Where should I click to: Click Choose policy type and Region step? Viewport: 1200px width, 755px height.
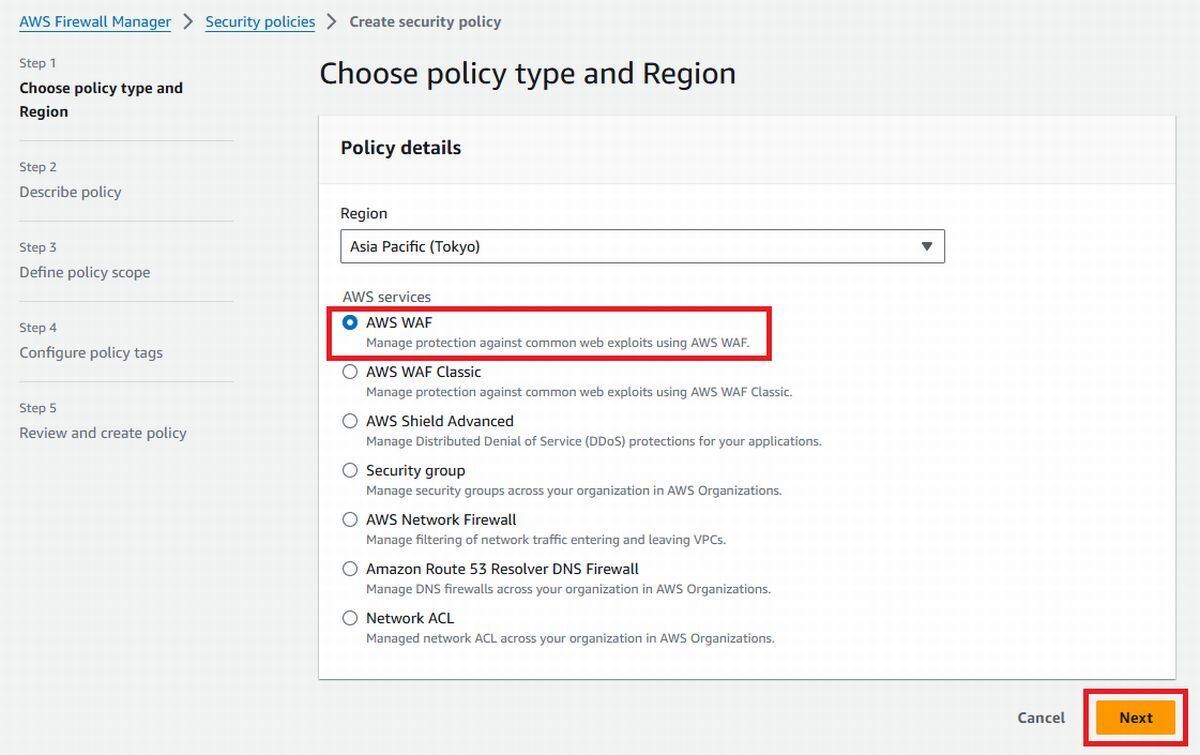tap(101, 100)
